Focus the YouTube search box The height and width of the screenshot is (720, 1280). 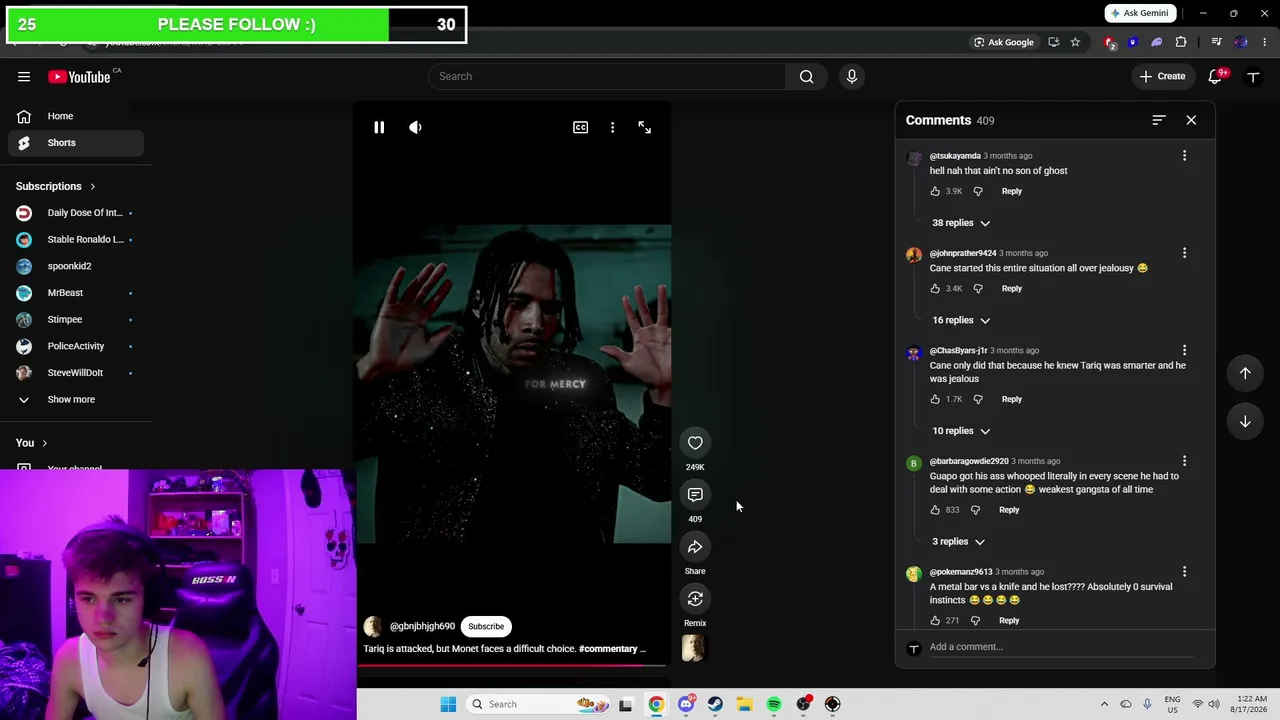click(x=607, y=77)
